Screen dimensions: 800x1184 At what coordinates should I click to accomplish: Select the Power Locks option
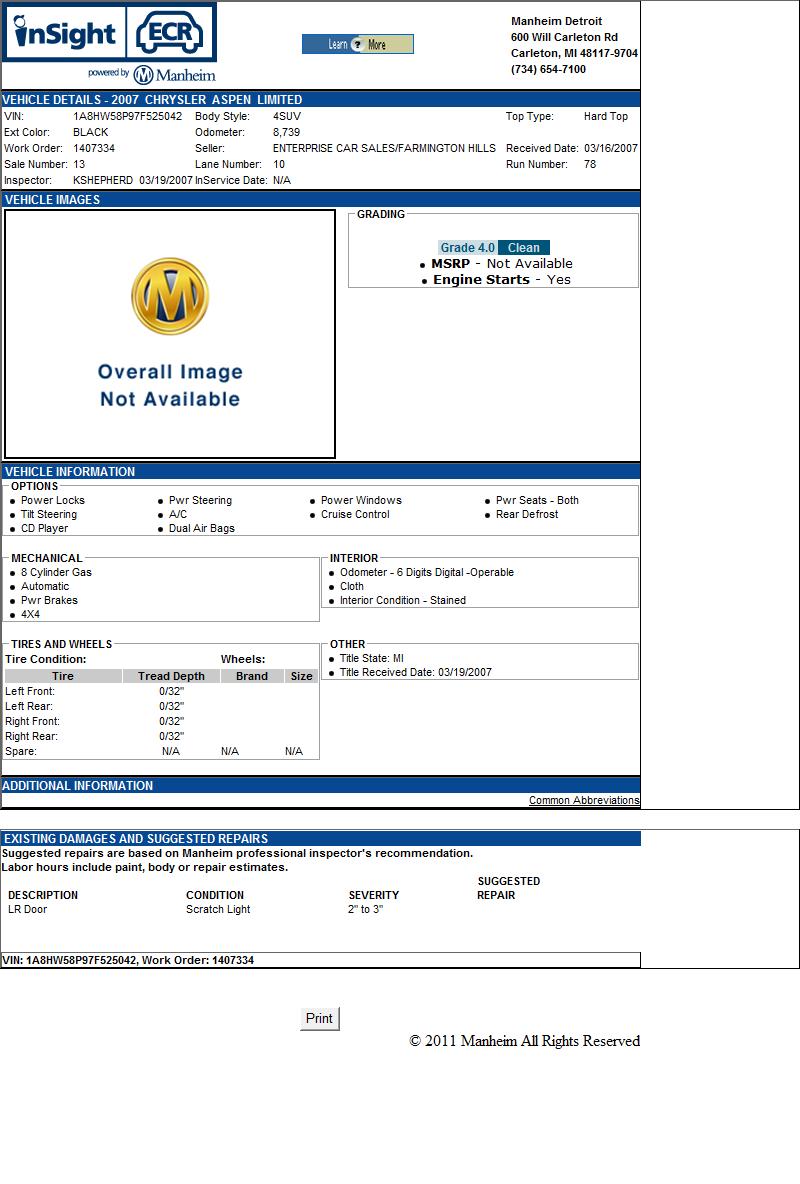(x=53, y=501)
